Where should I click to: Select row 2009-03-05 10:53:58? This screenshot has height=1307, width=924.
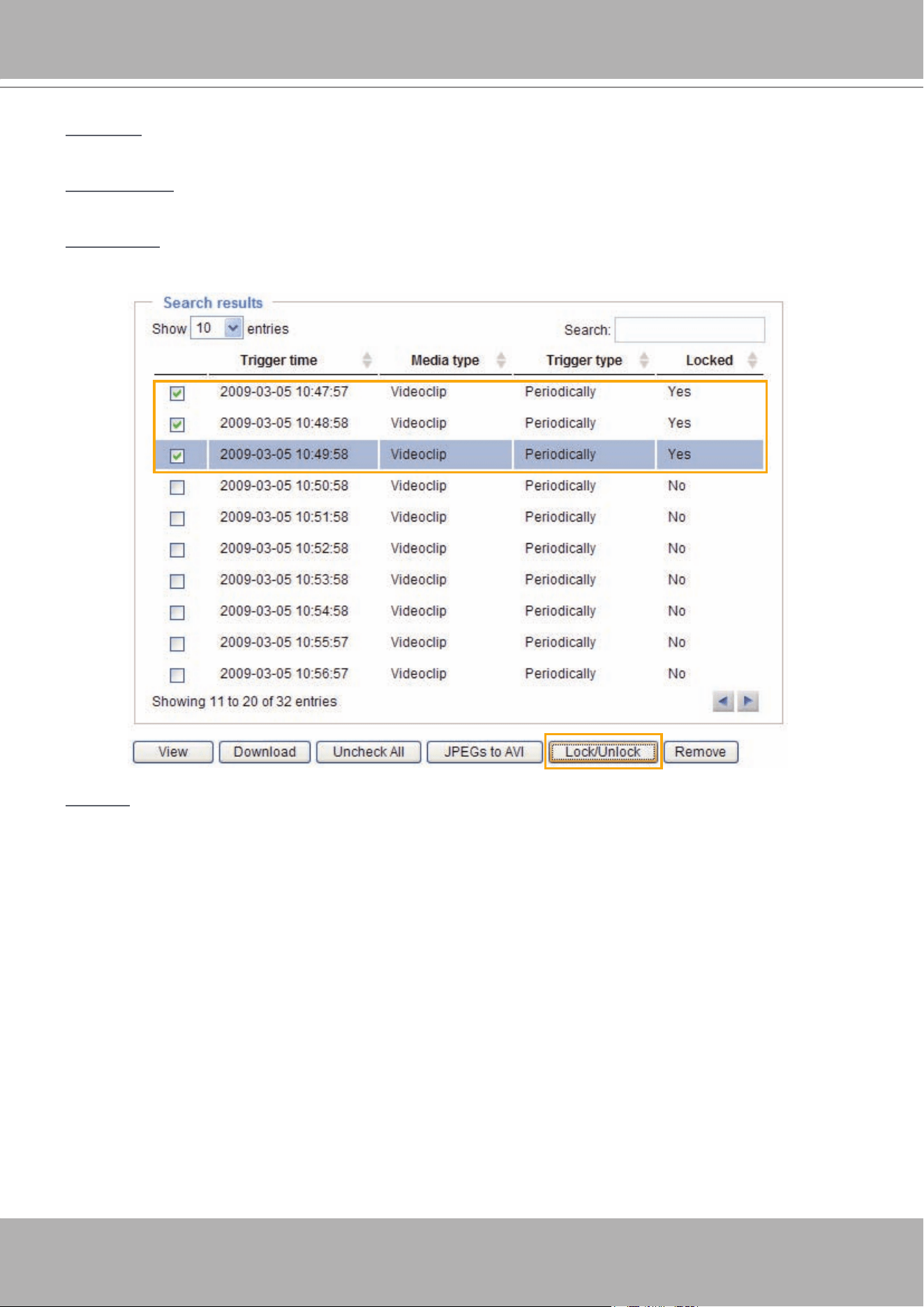point(459,579)
